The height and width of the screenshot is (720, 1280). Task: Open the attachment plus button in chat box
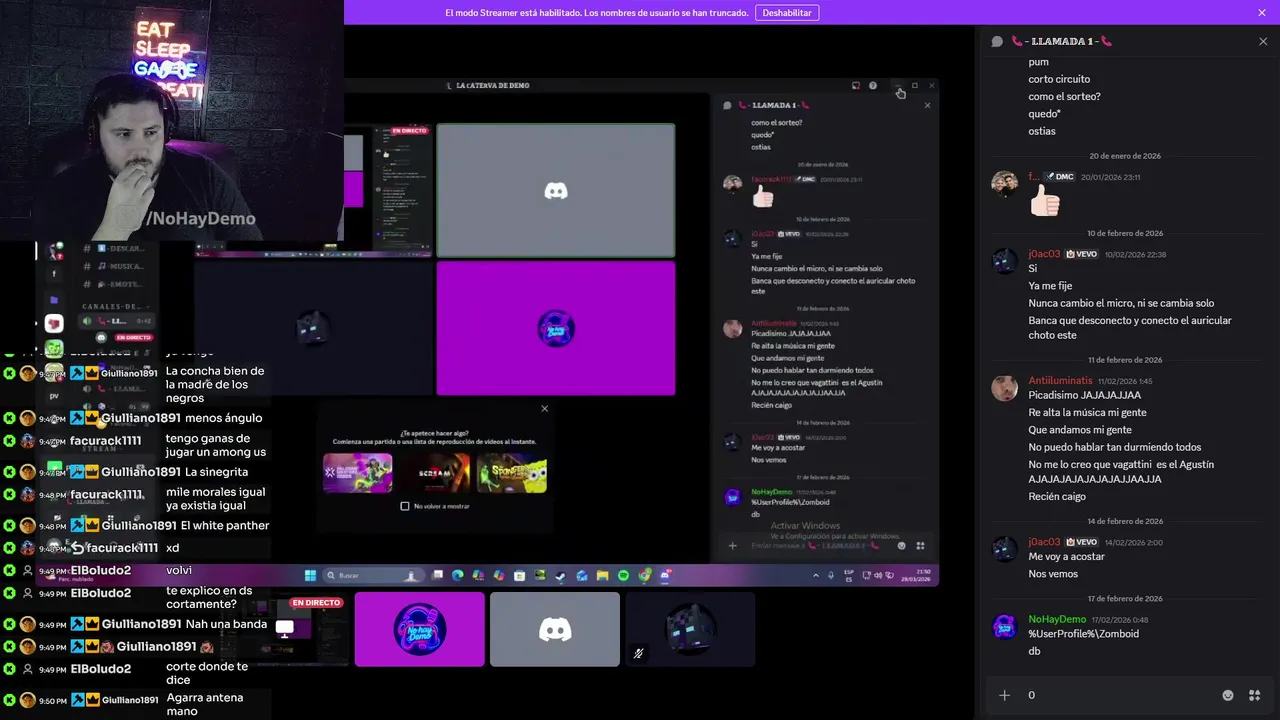1004,695
